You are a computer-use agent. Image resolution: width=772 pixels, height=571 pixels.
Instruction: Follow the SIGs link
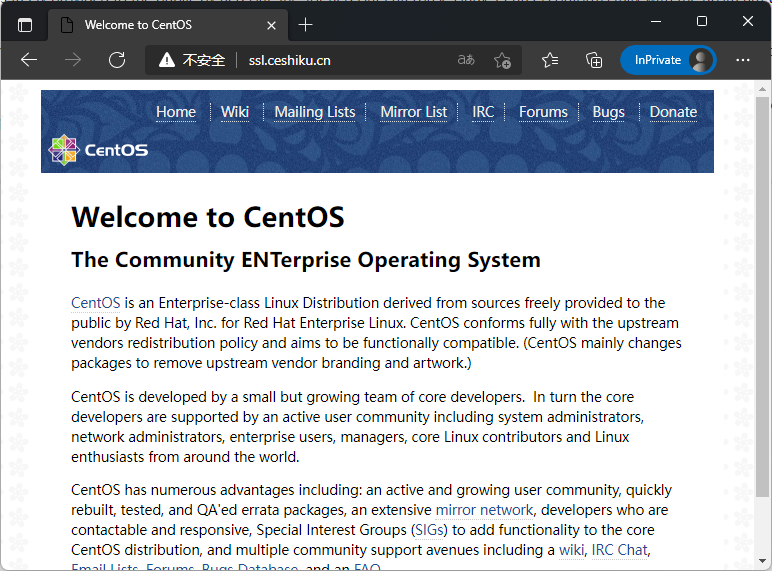pos(429,530)
